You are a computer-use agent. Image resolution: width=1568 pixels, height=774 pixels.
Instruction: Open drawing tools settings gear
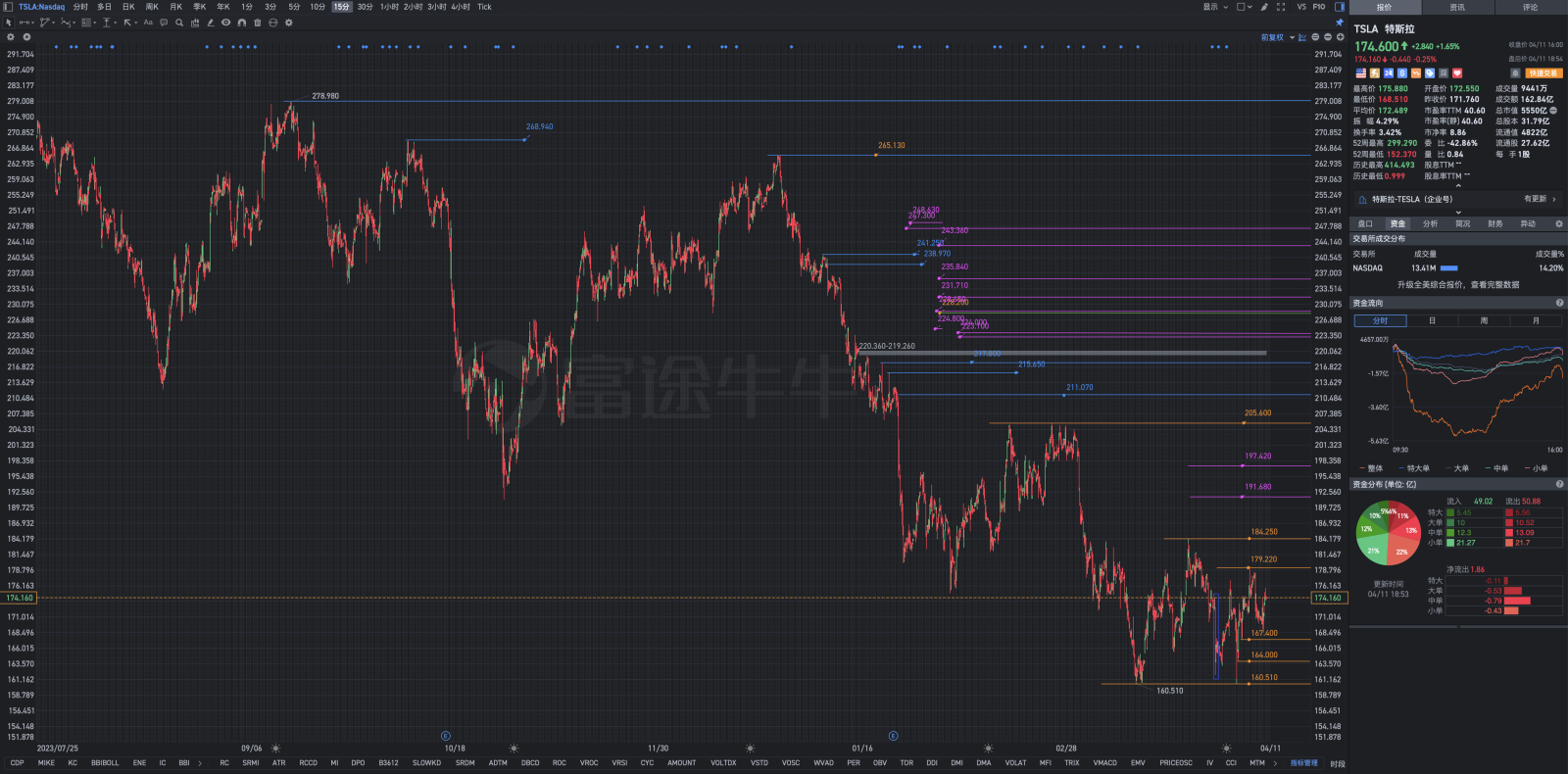(x=289, y=23)
